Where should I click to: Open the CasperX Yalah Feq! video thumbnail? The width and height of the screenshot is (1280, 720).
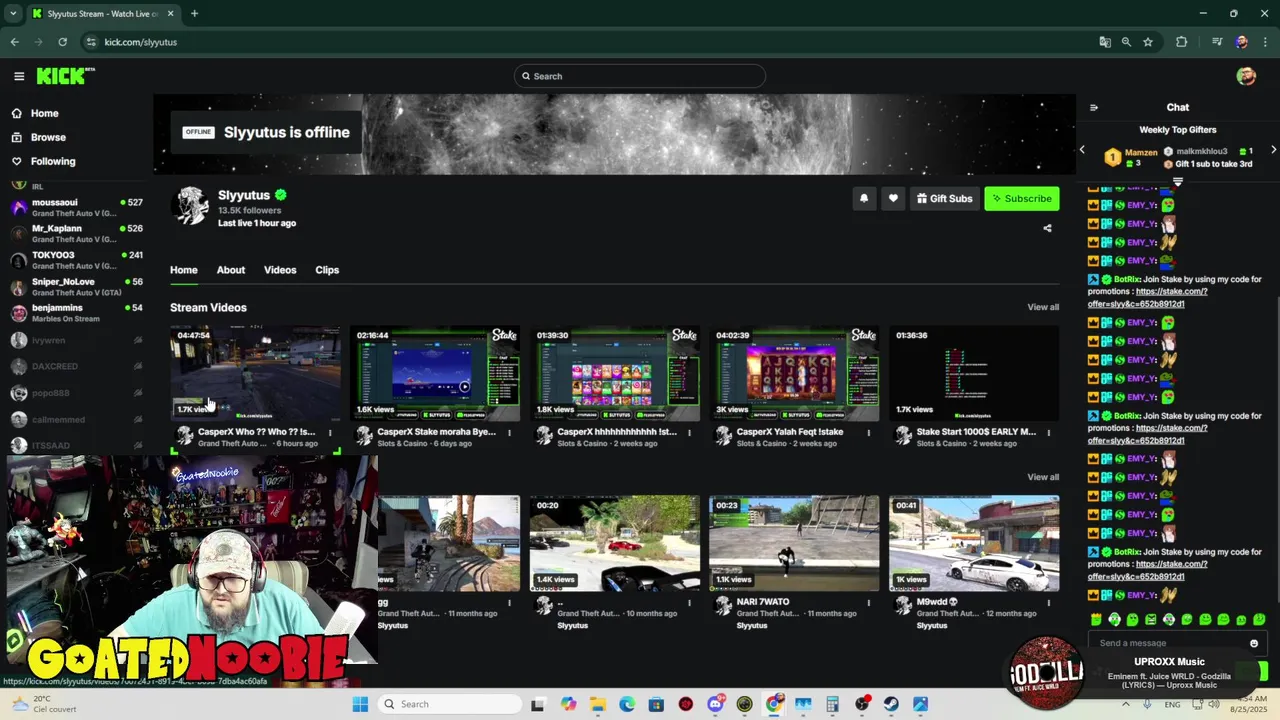tap(795, 373)
